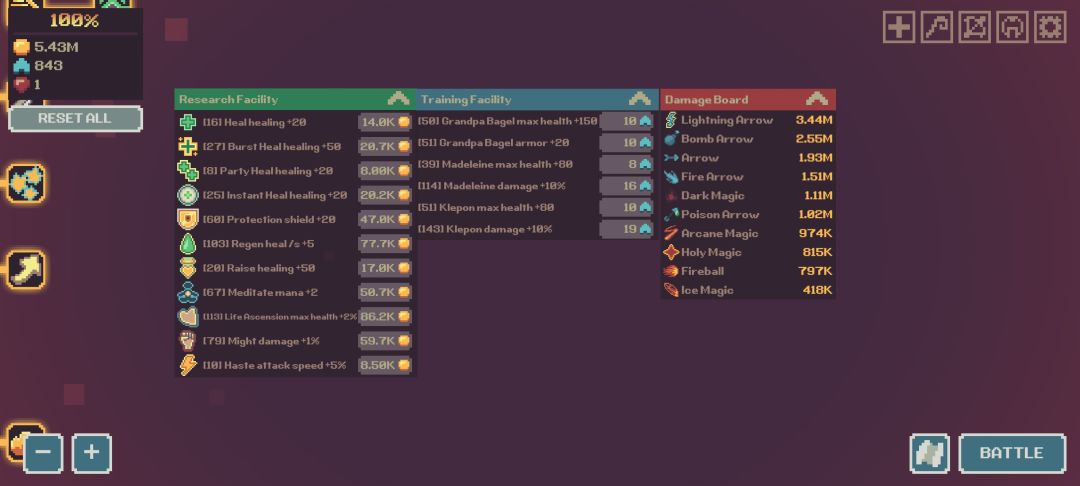The width and height of the screenshot is (1080, 486).
Task: Zoom in with the plus button
Action: click(92, 453)
